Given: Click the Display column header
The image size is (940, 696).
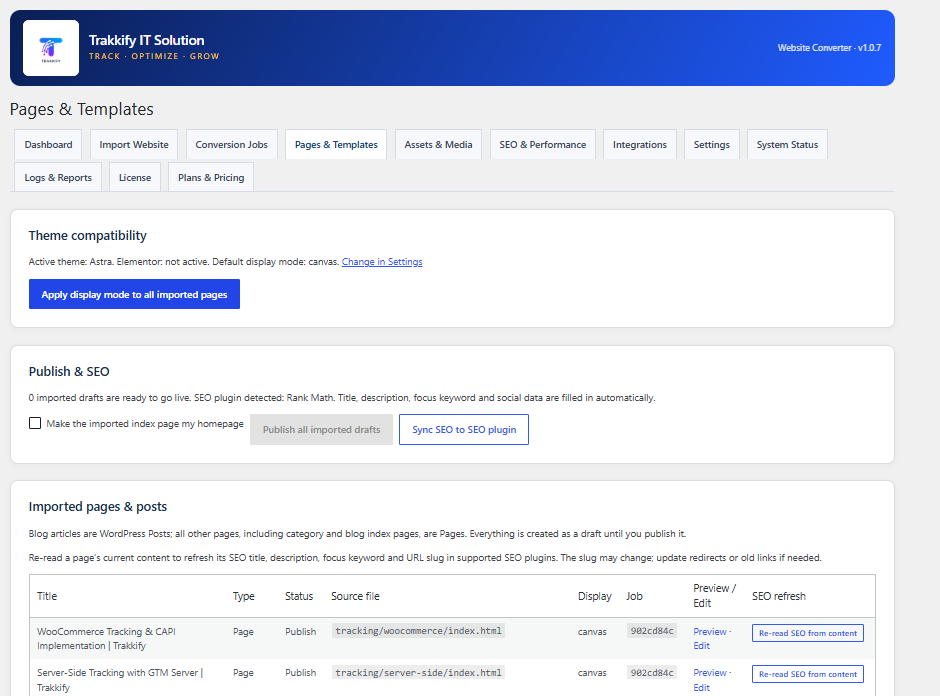Looking at the screenshot, I should [x=595, y=596].
